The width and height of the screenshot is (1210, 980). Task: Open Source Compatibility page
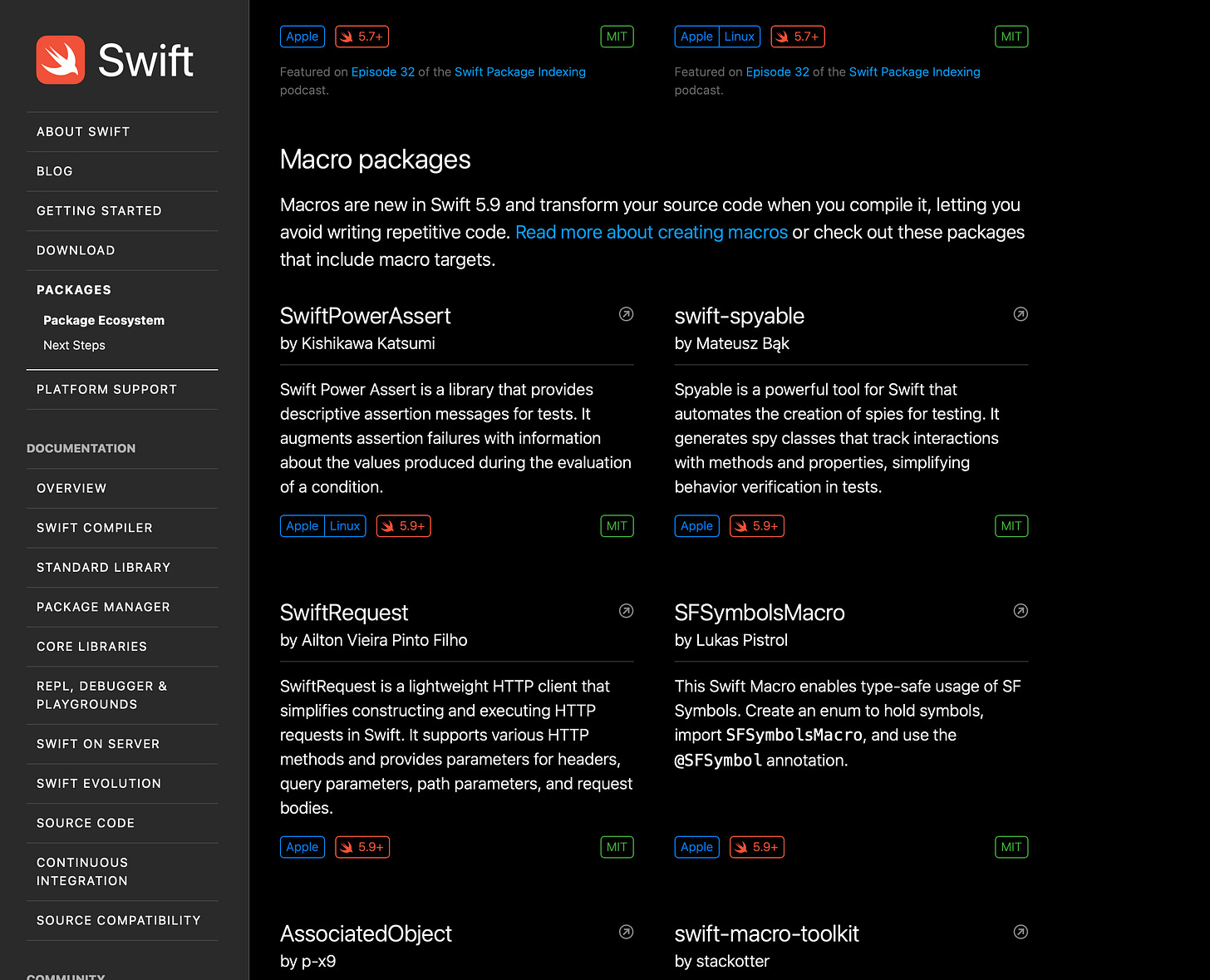[x=119, y=920]
